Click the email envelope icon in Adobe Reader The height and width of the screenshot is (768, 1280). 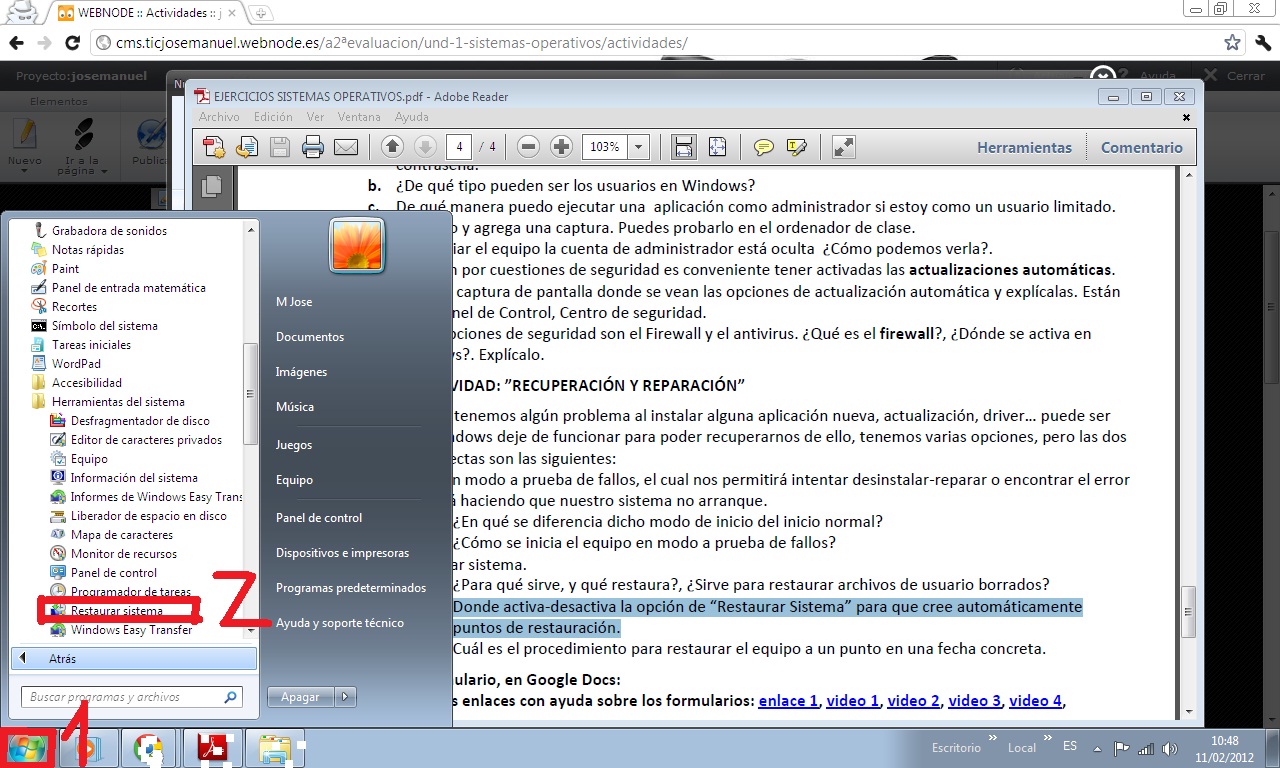click(346, 147)
